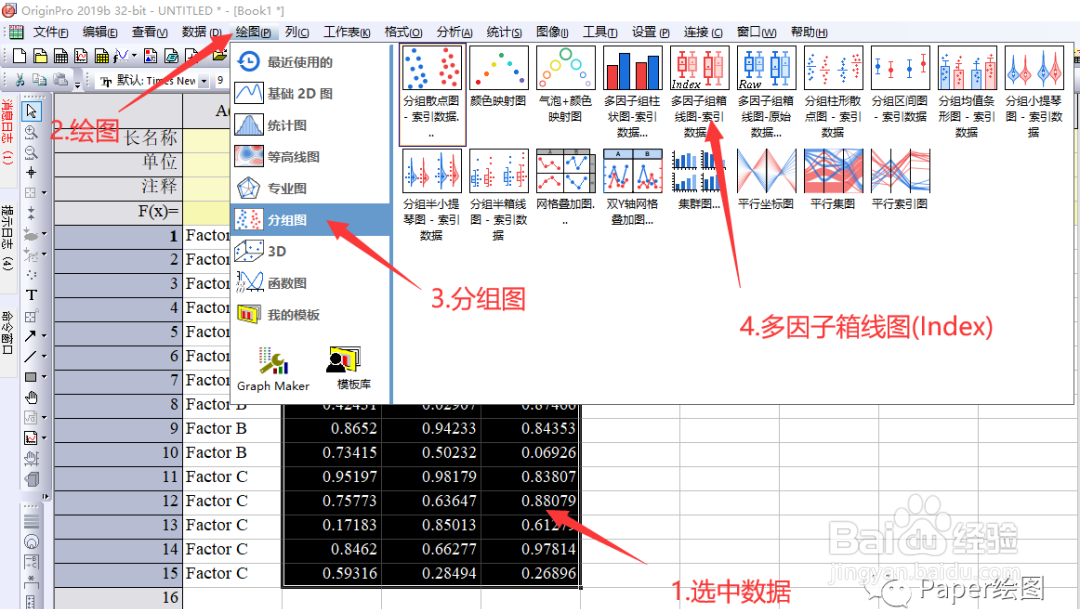
Task: Expand the Arrow tool options dropdown
Action: click(x=44, y=336)
